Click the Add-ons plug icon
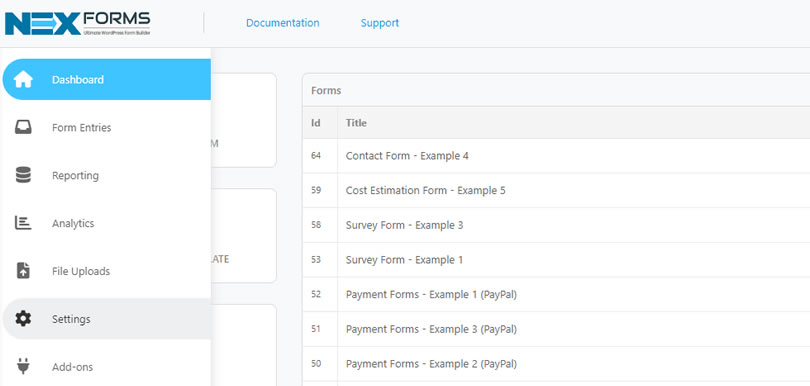Viewport: 810px width, 386px height. (23, 366)
